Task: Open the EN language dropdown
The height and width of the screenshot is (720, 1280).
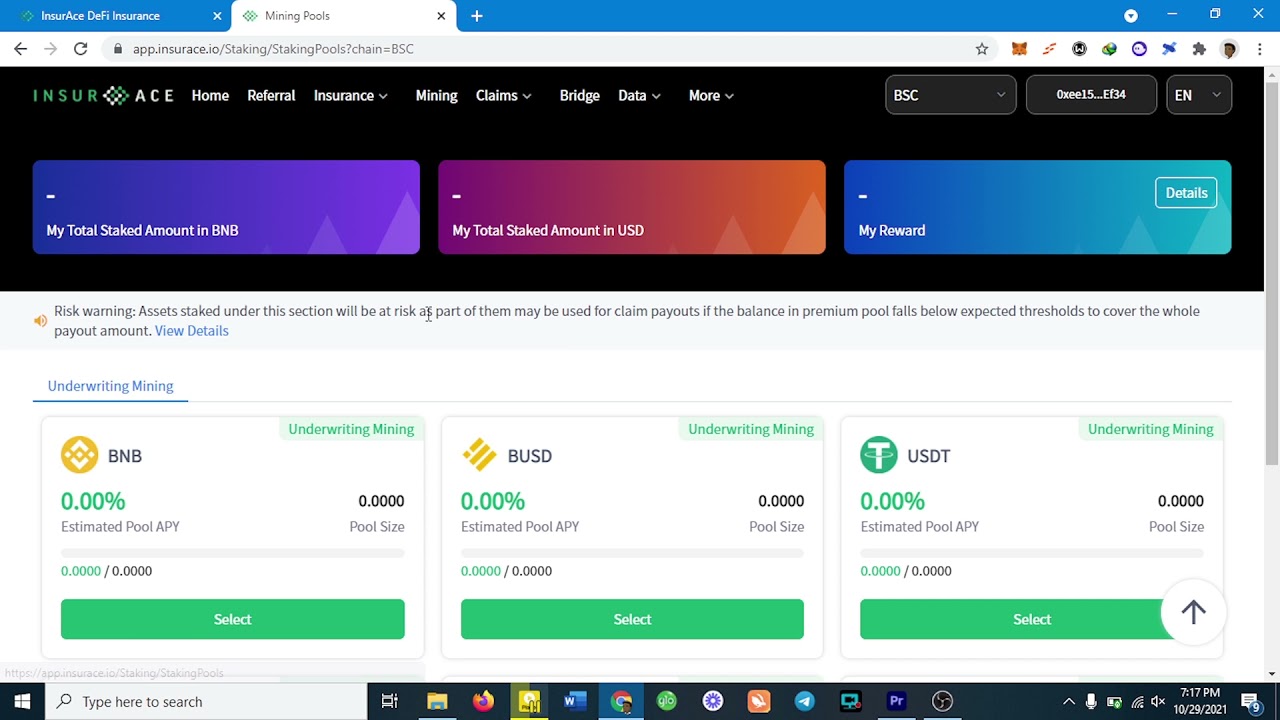Action: coord(1198,95)
